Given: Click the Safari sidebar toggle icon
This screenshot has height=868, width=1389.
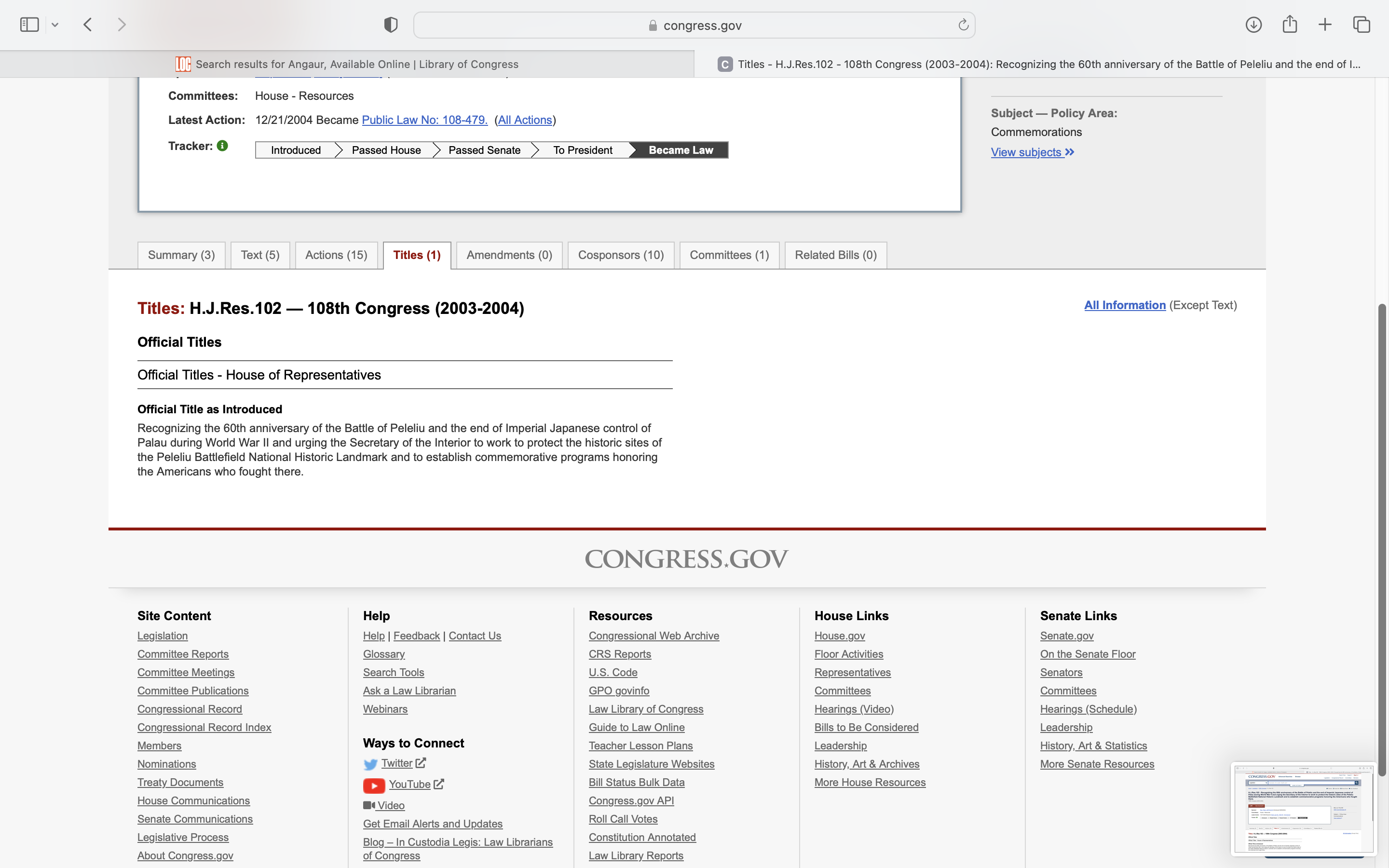Looking at the screenshot, I should [29, 25].
